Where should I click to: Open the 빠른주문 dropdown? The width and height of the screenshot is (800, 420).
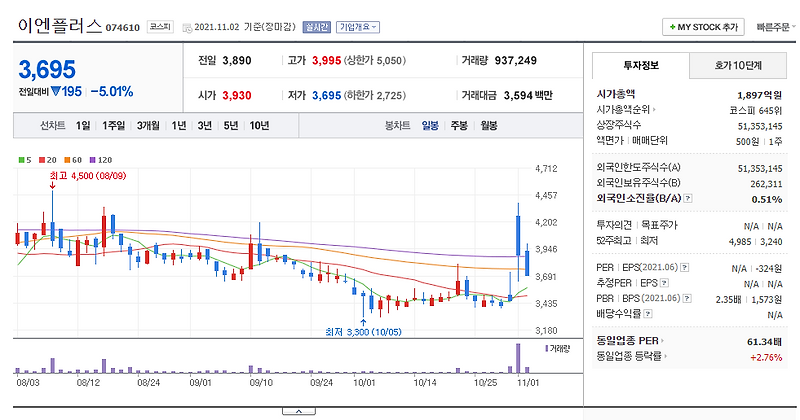776,27
